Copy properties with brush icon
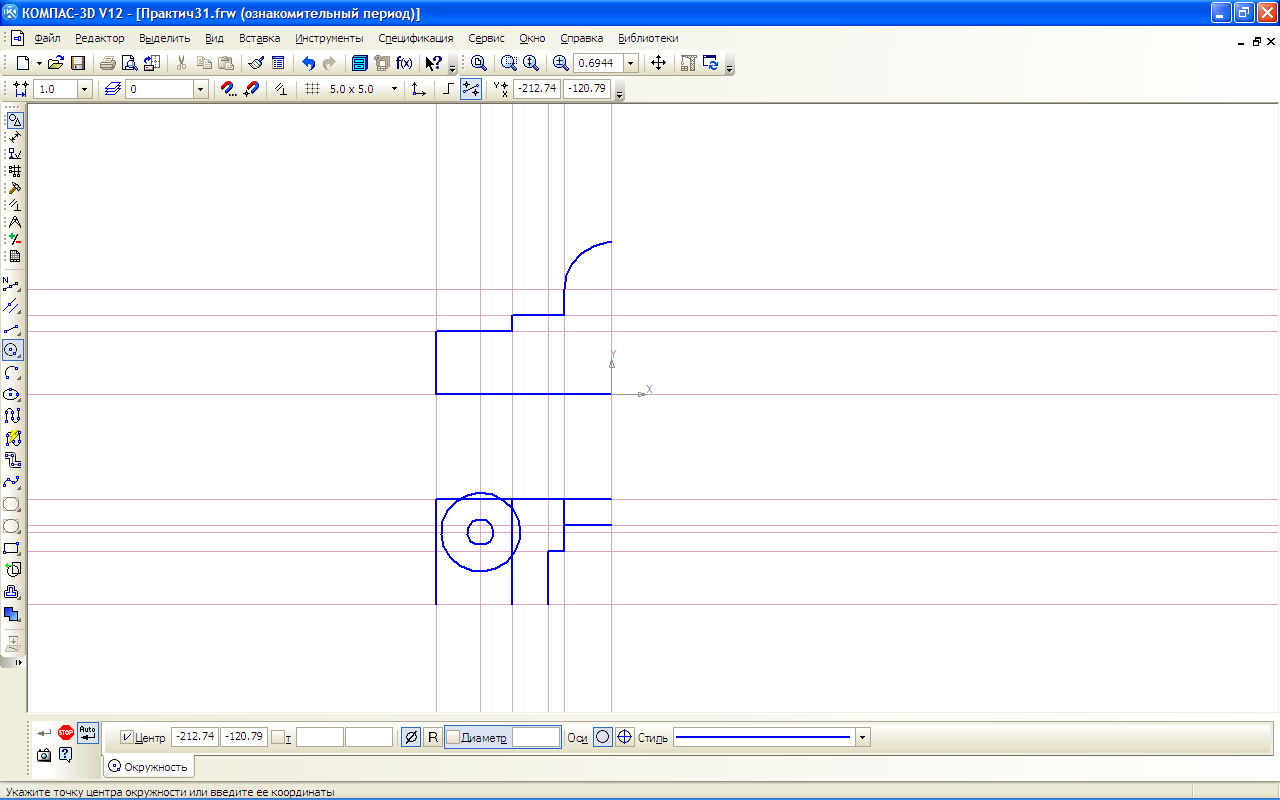Image resolution: width=1280 pixels, height=800 pixels. [256, 63]
